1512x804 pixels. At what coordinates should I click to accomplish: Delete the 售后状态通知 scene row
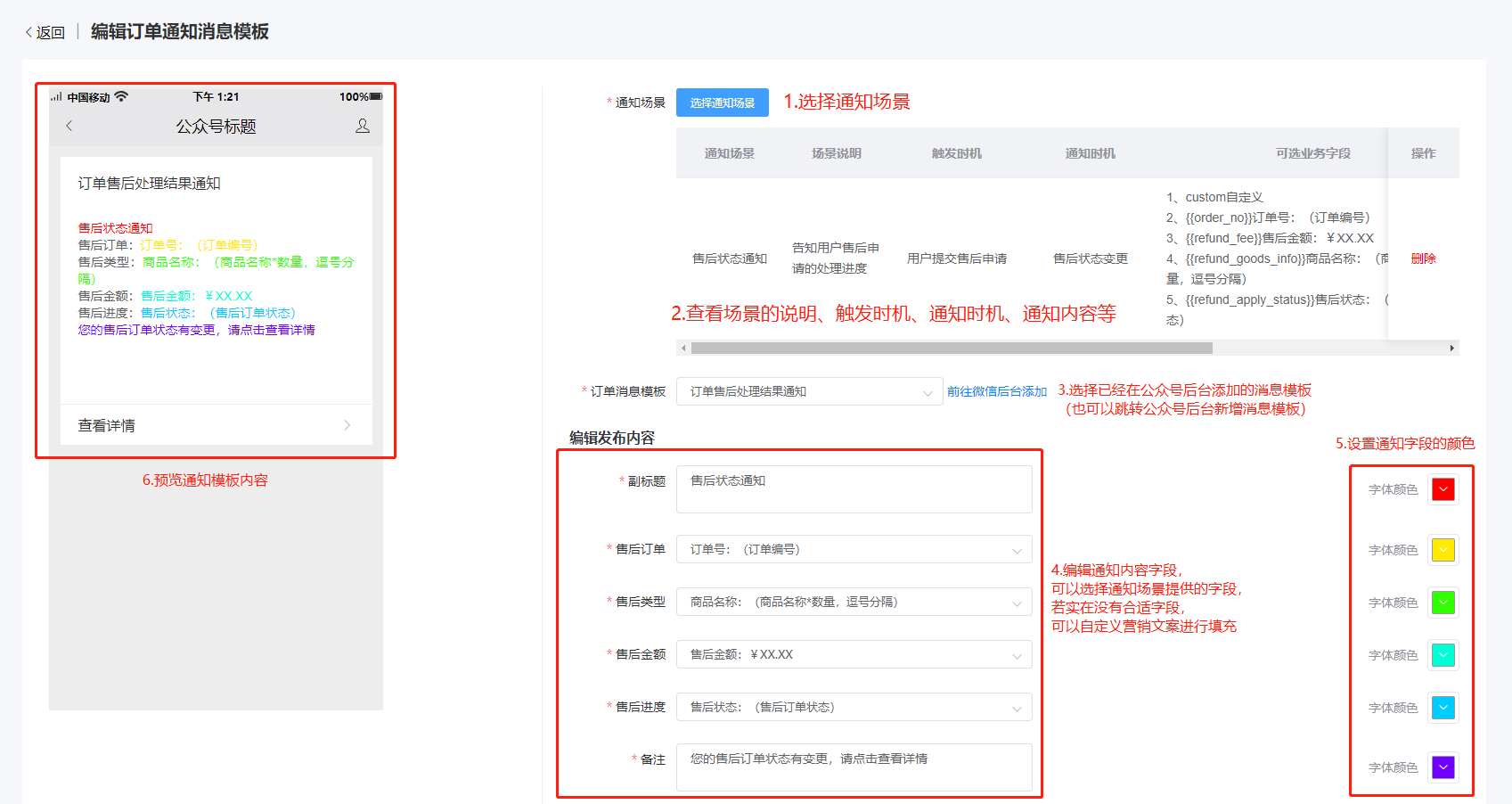(x=1423, y=258)
